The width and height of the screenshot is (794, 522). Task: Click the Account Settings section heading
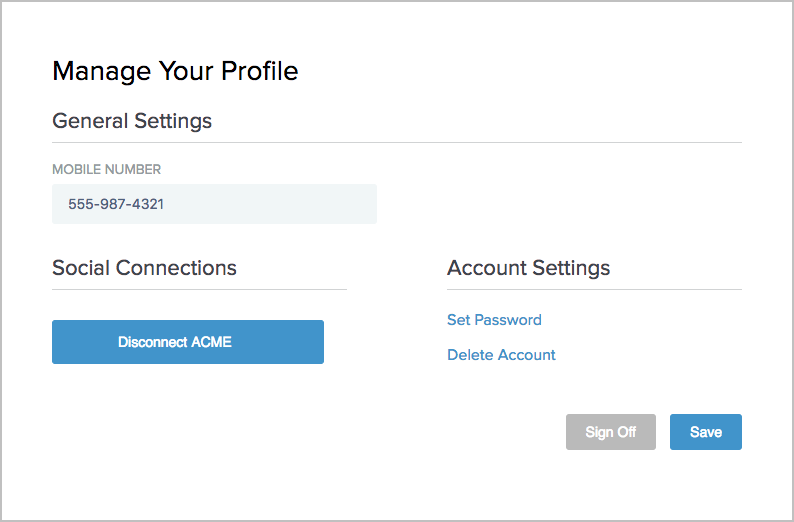click(528, 268)
